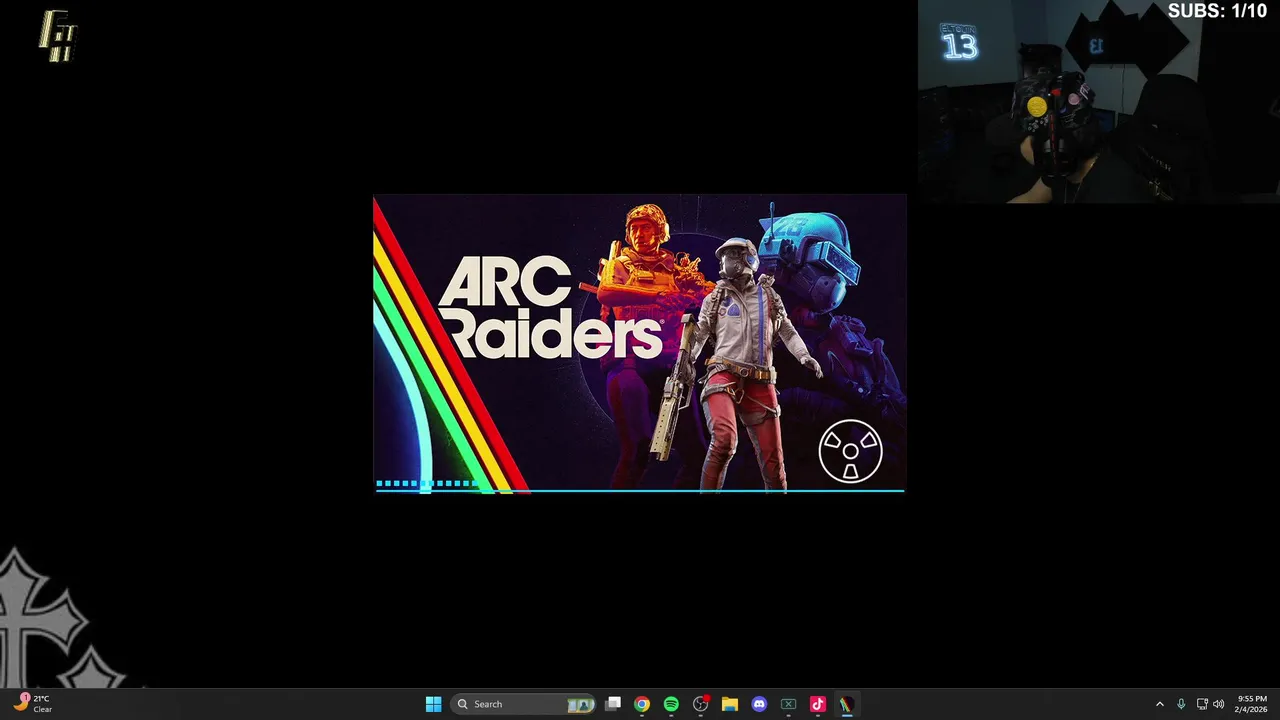Open Task View from the taskbar
The width and height of the screenshot is (1280, 720).
[613, 704]
